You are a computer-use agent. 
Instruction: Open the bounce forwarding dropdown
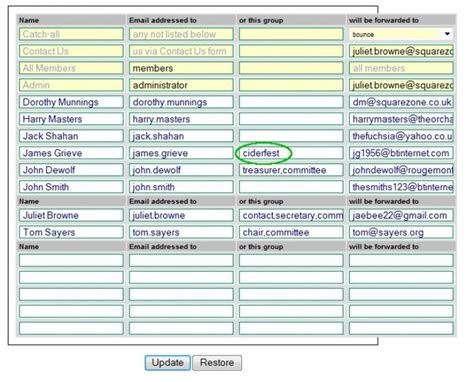pyautogui.click(x=401, y=34)
